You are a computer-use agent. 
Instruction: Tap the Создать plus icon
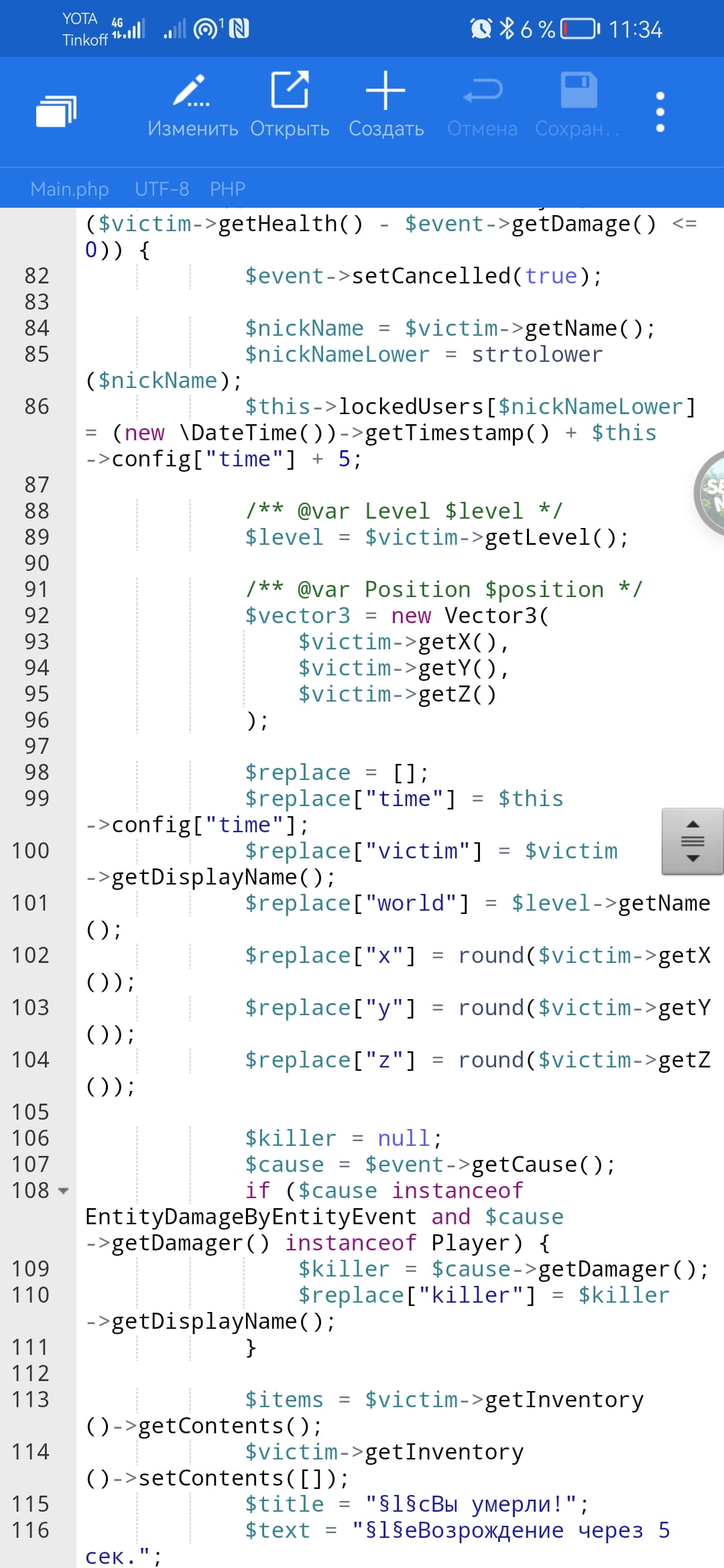(385, 90)
